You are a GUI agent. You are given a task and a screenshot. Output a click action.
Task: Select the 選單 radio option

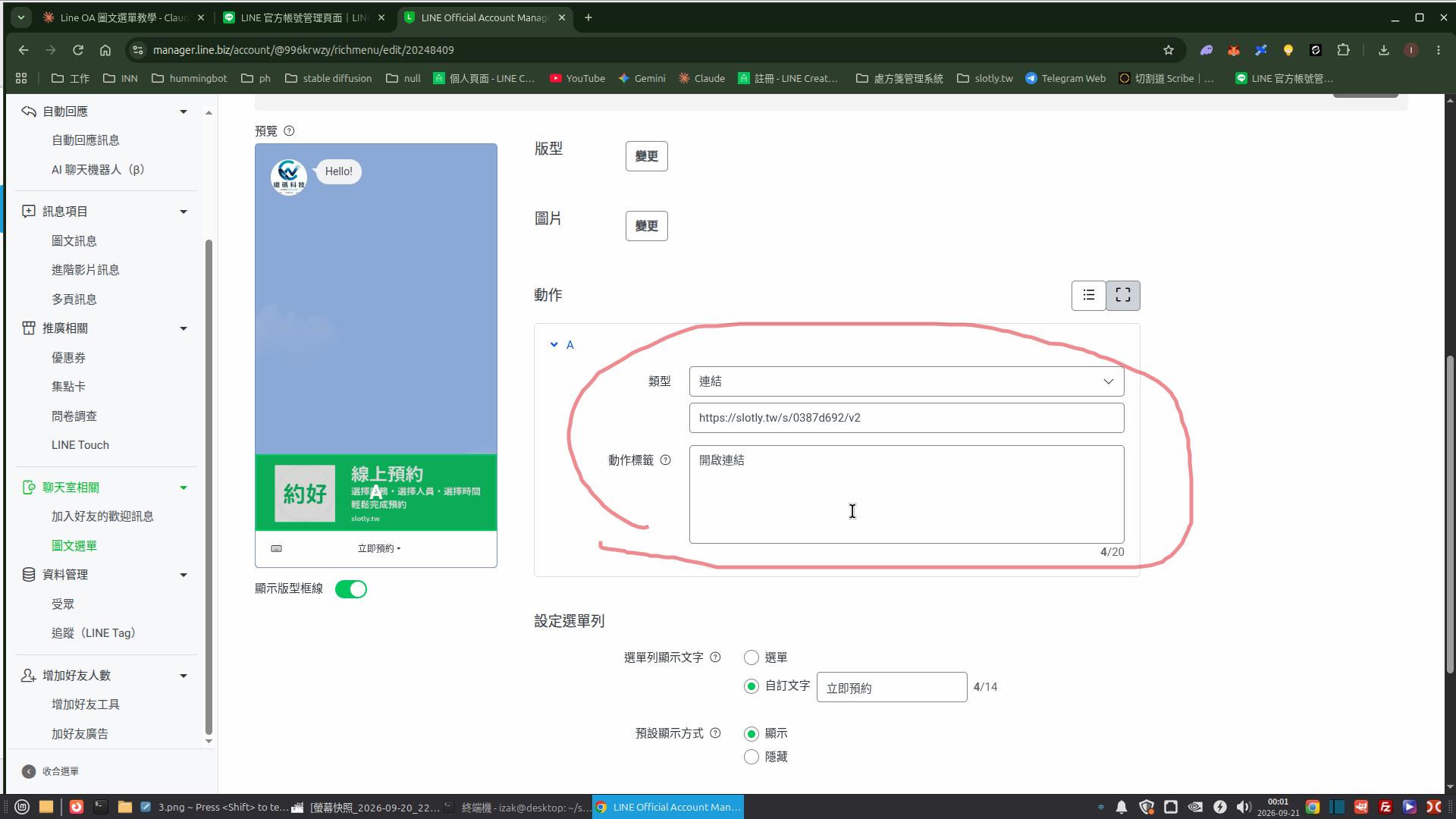(x=752, y=657)
